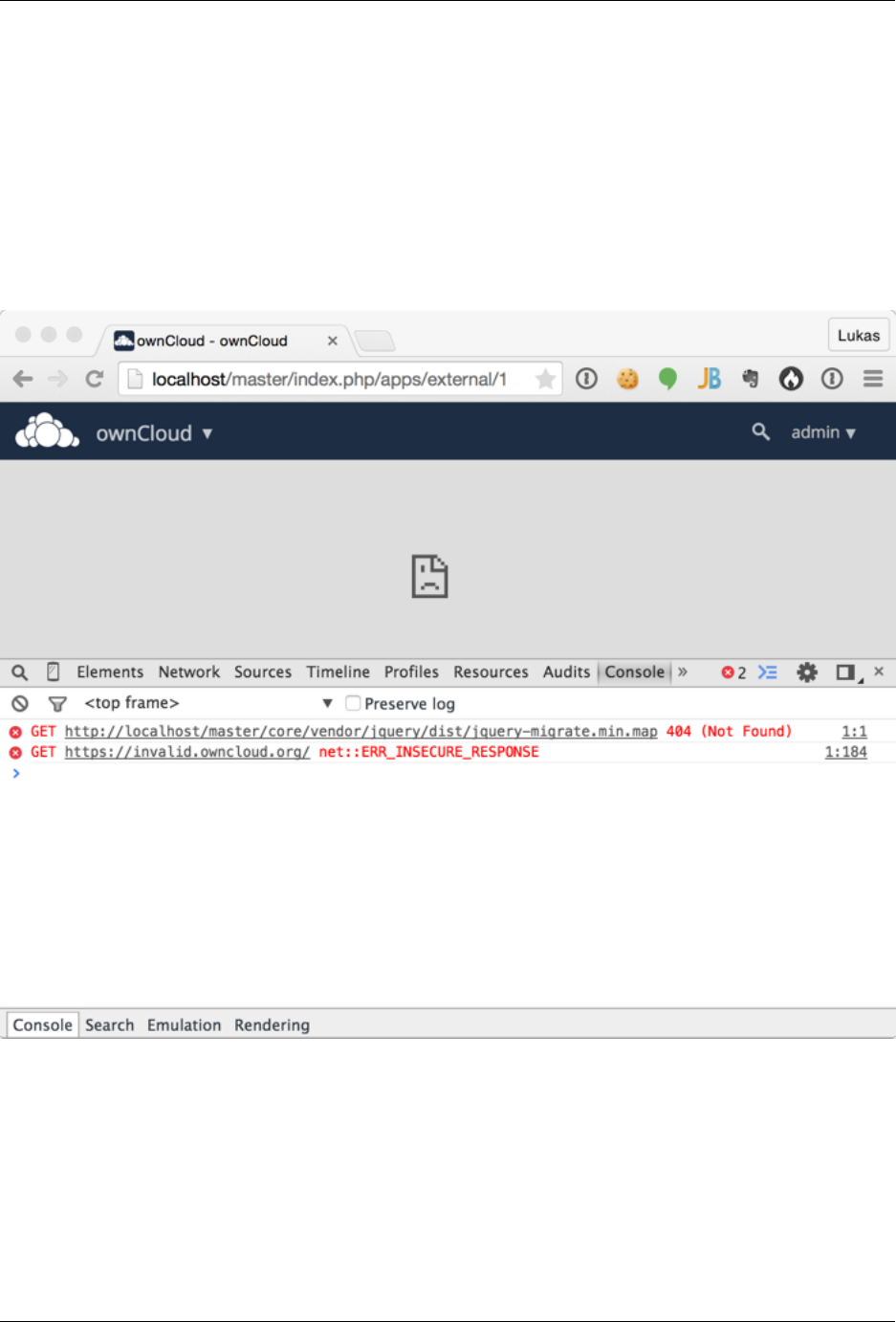
Task: Click the sad page broken-frame icon
Action: (429, 576)
